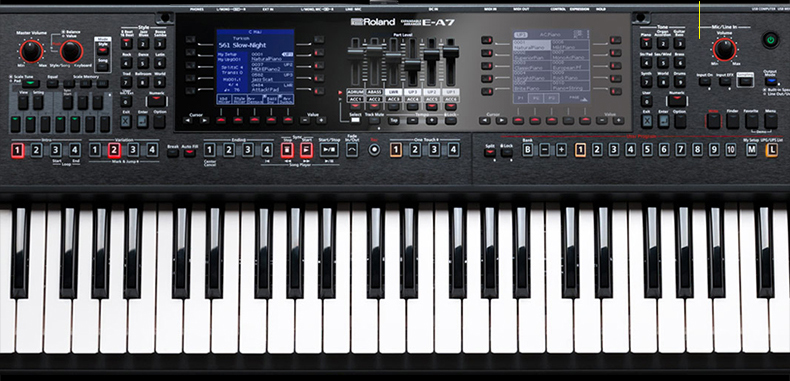
Task: Click the Mic/Line In Volume knob
Action: (x=725, y=49)
